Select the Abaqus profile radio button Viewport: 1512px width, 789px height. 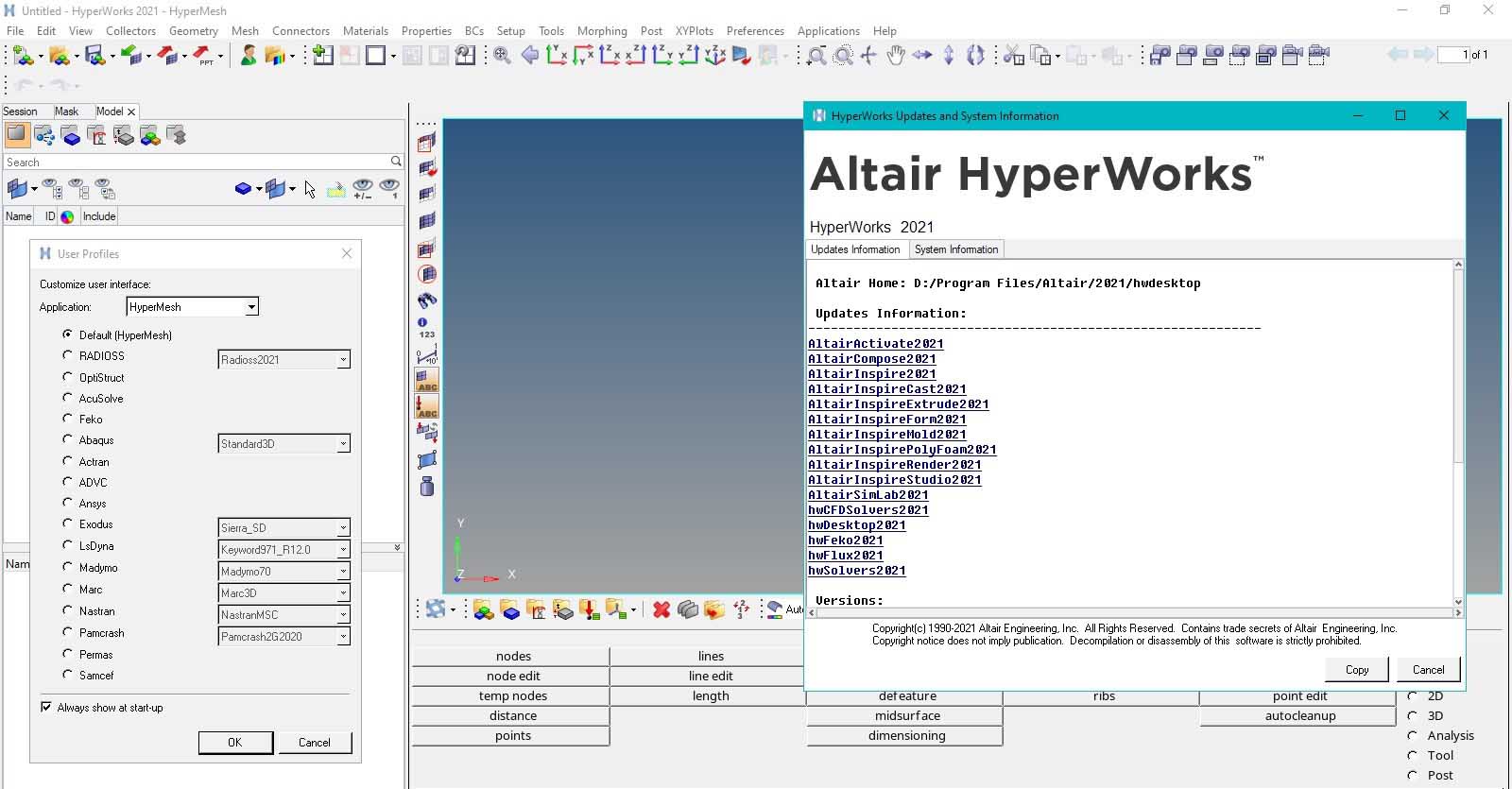pyautogui.click(x=67, y=439)
